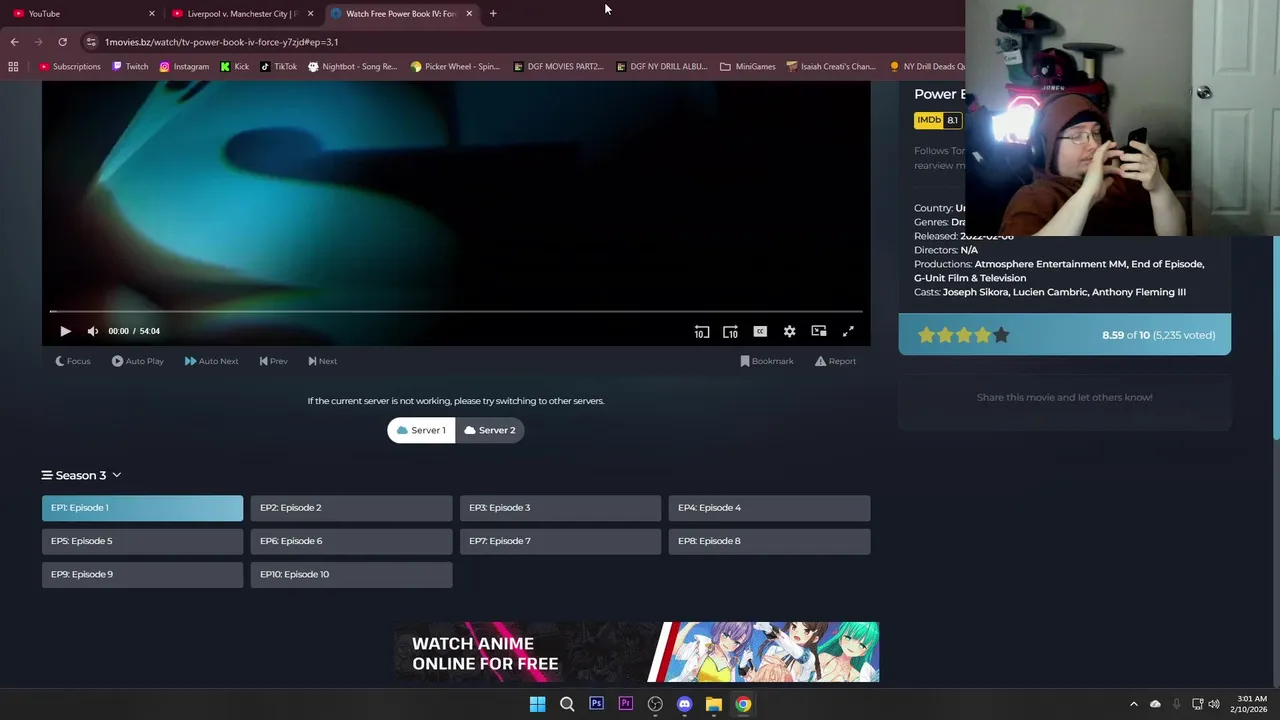Report a problem with this video
Viewport: 1280px width, 720px height.
click(835, 361)
